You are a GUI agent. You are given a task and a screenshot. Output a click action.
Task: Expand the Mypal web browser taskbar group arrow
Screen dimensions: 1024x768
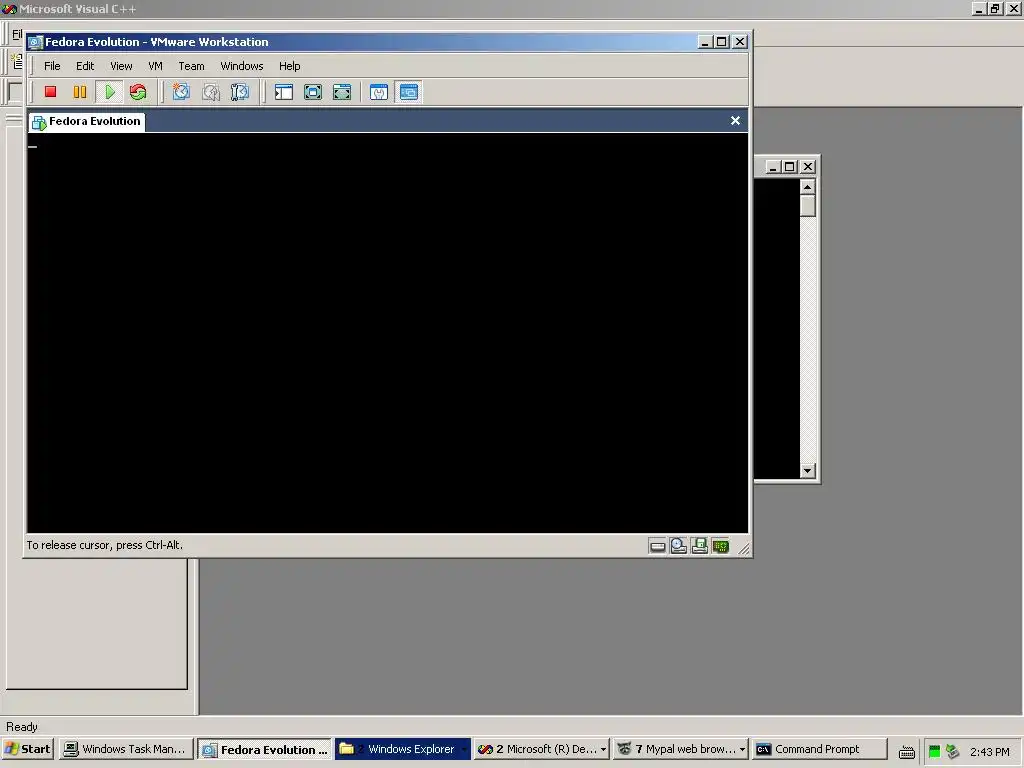743,750
